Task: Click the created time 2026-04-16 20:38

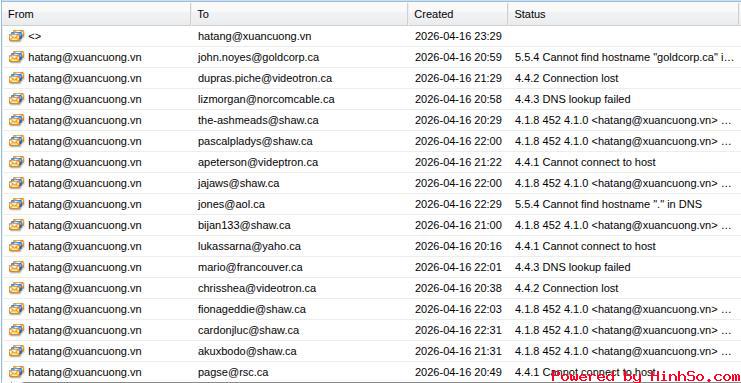Action: (x=458, y=288)
